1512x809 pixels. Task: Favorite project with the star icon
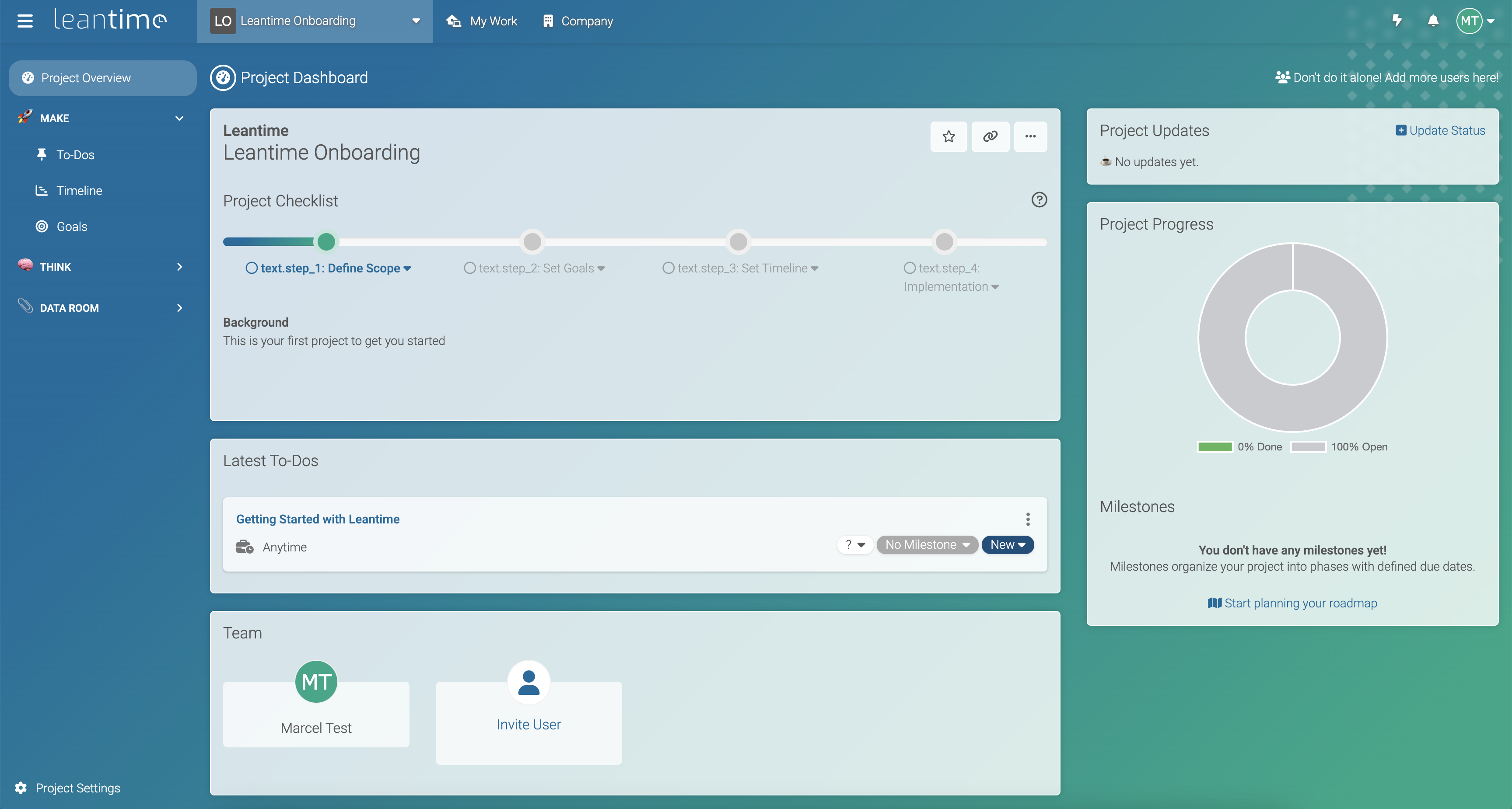pyautogui.click(x=948, y=137)
